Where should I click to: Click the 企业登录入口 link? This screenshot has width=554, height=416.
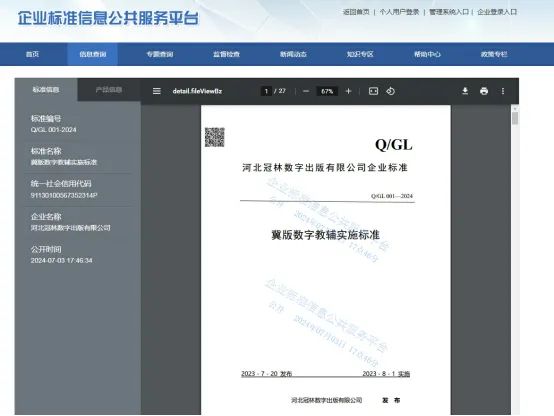(x=497, y=12)
